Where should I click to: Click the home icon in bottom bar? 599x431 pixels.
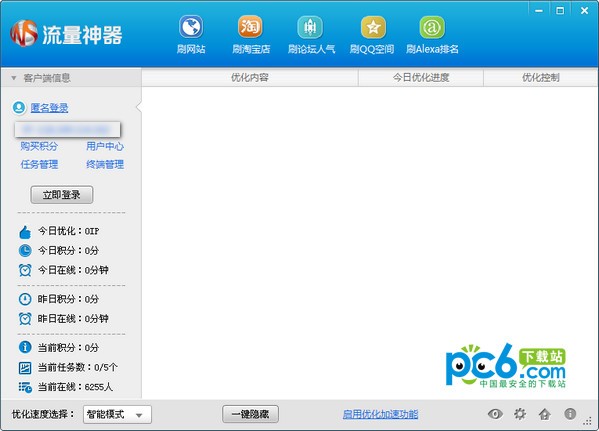(x=545, y=414)
